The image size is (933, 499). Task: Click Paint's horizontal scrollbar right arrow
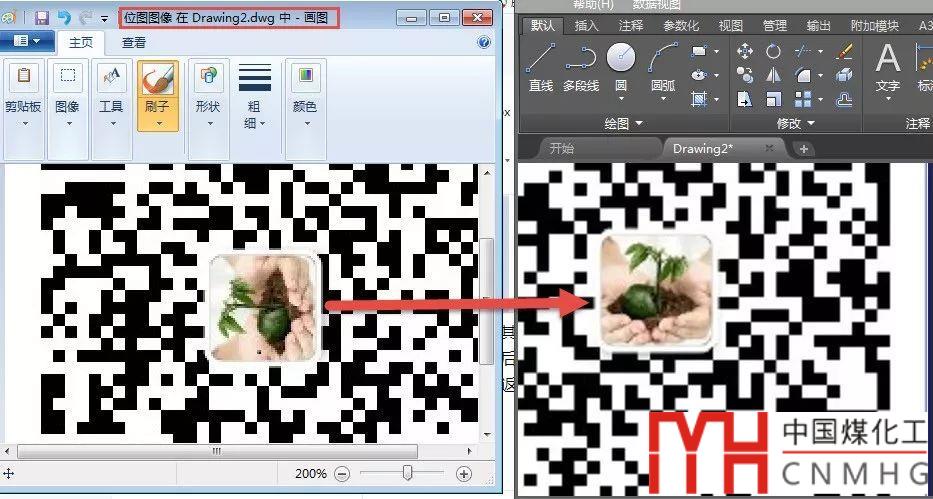pyautogui.click(x=469, y=451)
